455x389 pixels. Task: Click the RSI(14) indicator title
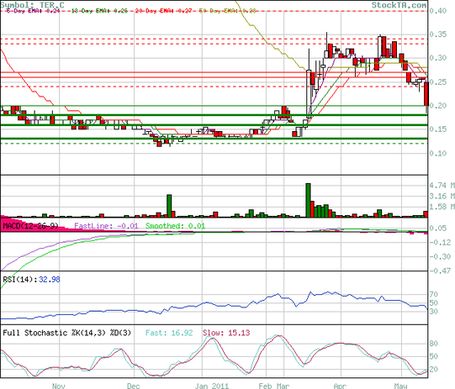(x=20, y=279)
